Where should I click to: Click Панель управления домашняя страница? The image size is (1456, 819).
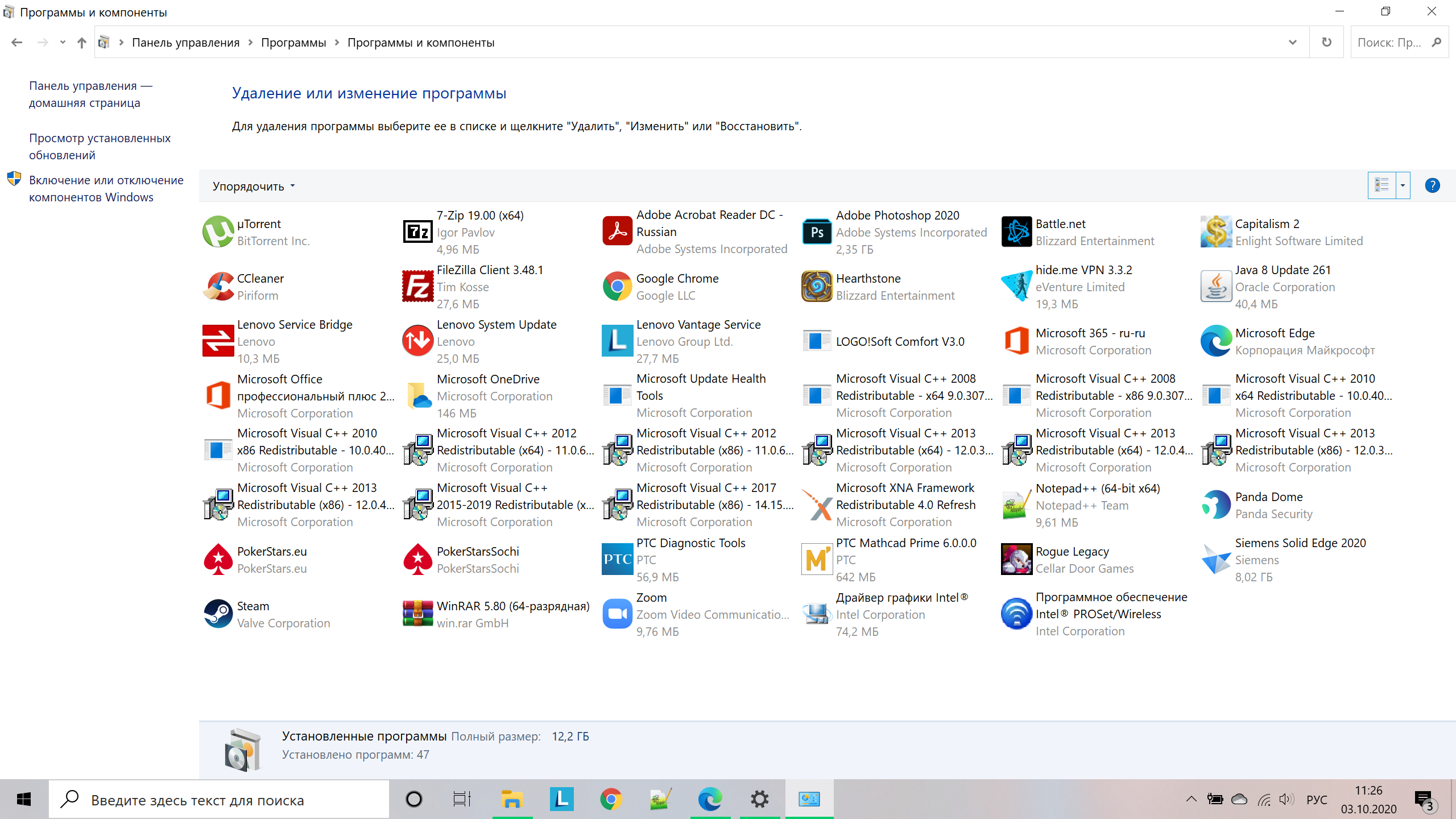(91, 94)
